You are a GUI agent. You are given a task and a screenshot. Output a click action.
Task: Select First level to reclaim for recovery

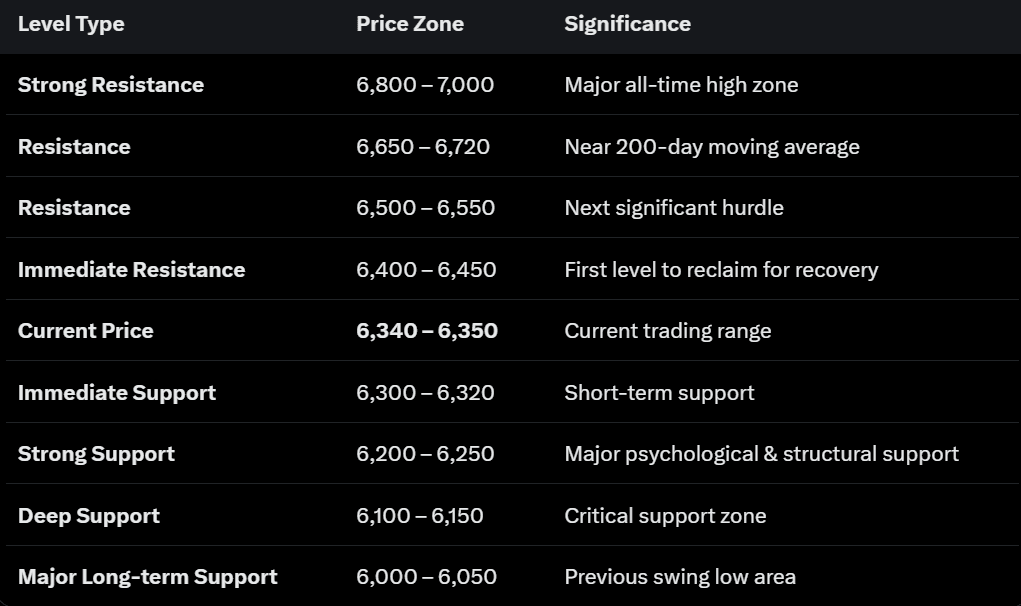coord(721,270)
